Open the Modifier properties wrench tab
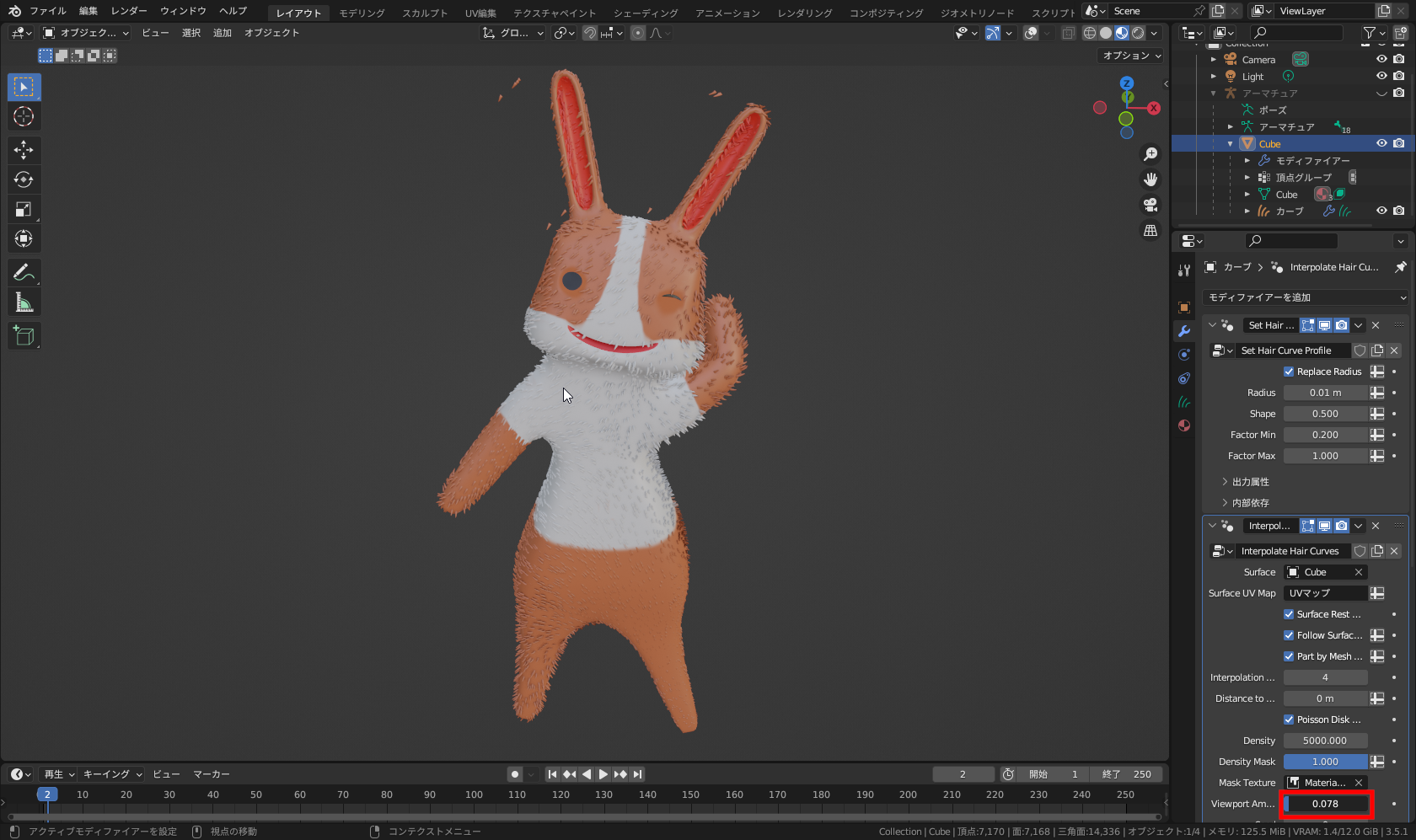 click(x=1184, y=331)
